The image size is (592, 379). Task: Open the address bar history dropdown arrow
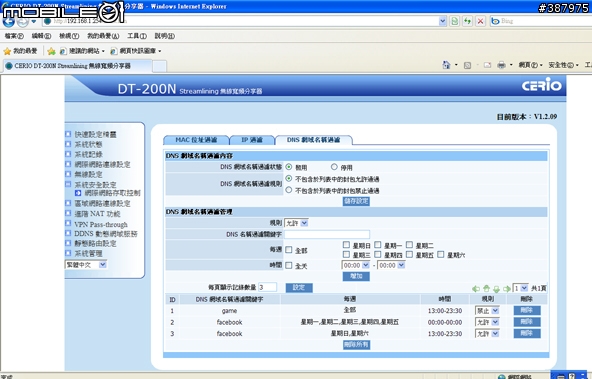click(442, 21)
